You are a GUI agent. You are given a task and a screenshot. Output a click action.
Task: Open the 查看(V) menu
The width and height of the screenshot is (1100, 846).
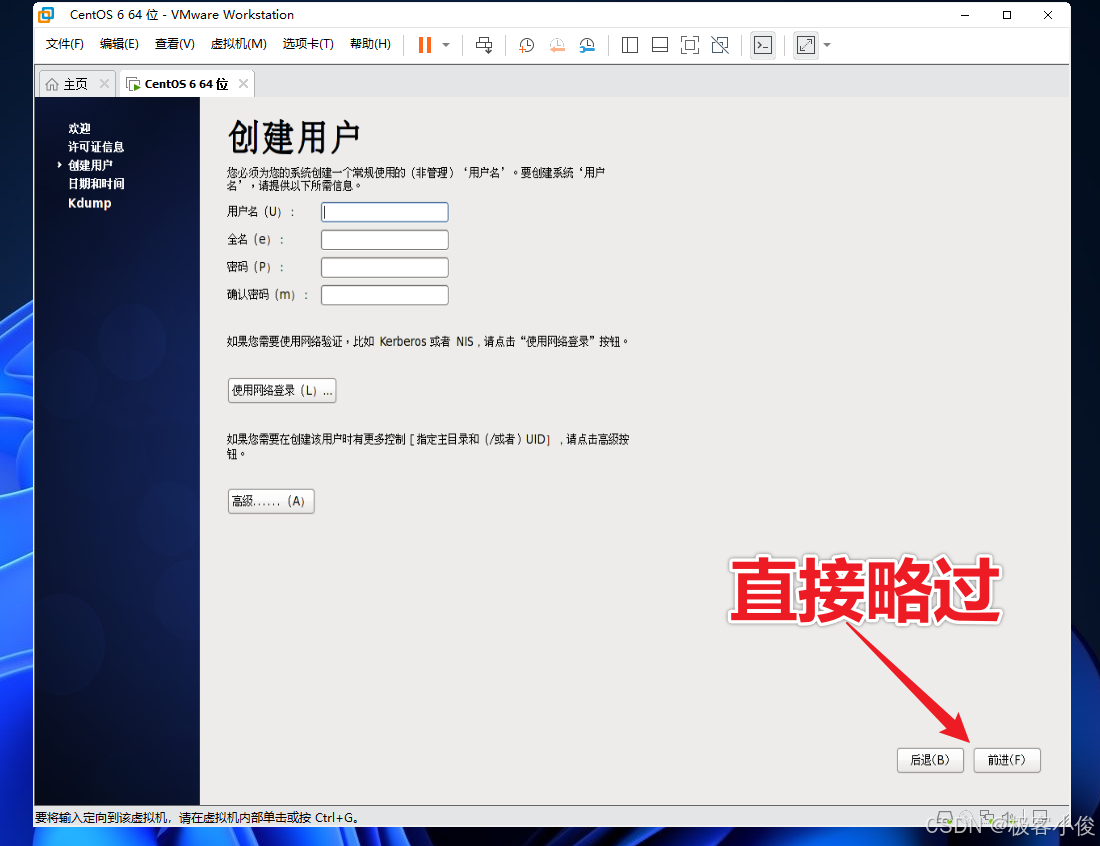tap(175, 44)
